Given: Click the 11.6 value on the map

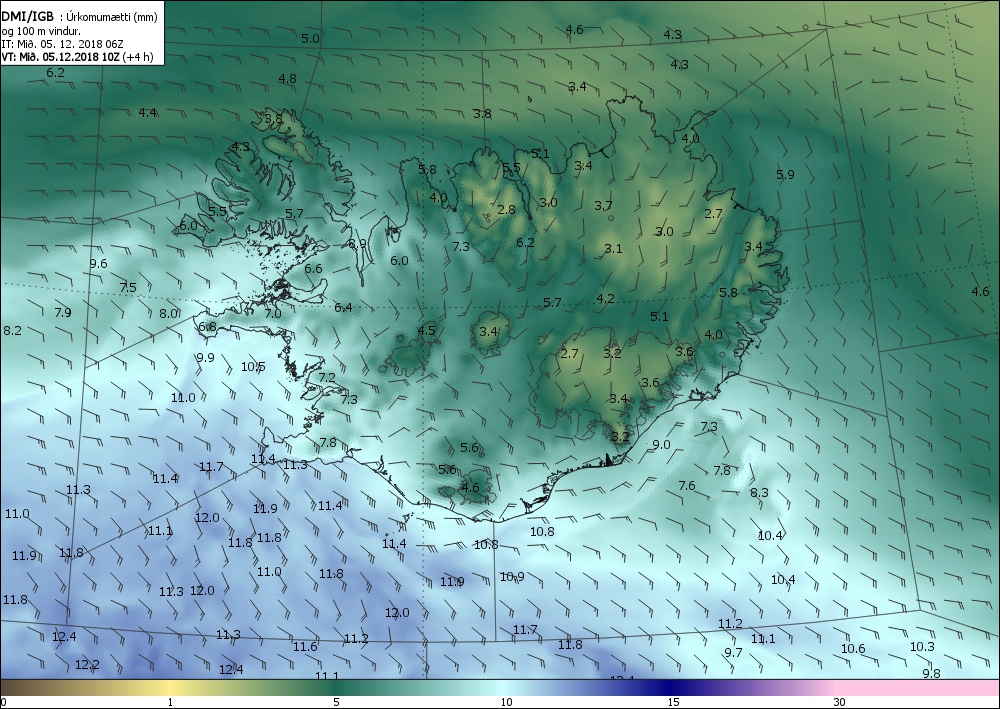Looking at the screenshot, I should (x=305, y=647).
